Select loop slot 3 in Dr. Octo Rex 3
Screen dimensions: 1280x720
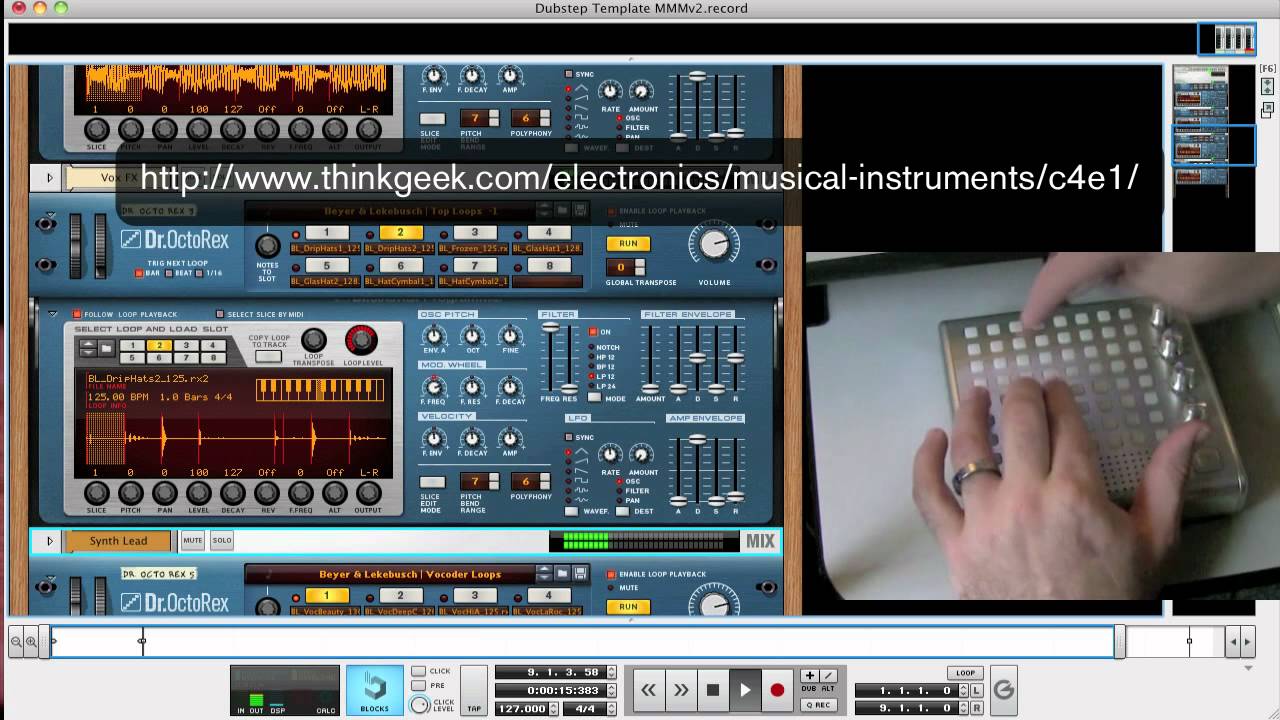[x=474, y=233]
